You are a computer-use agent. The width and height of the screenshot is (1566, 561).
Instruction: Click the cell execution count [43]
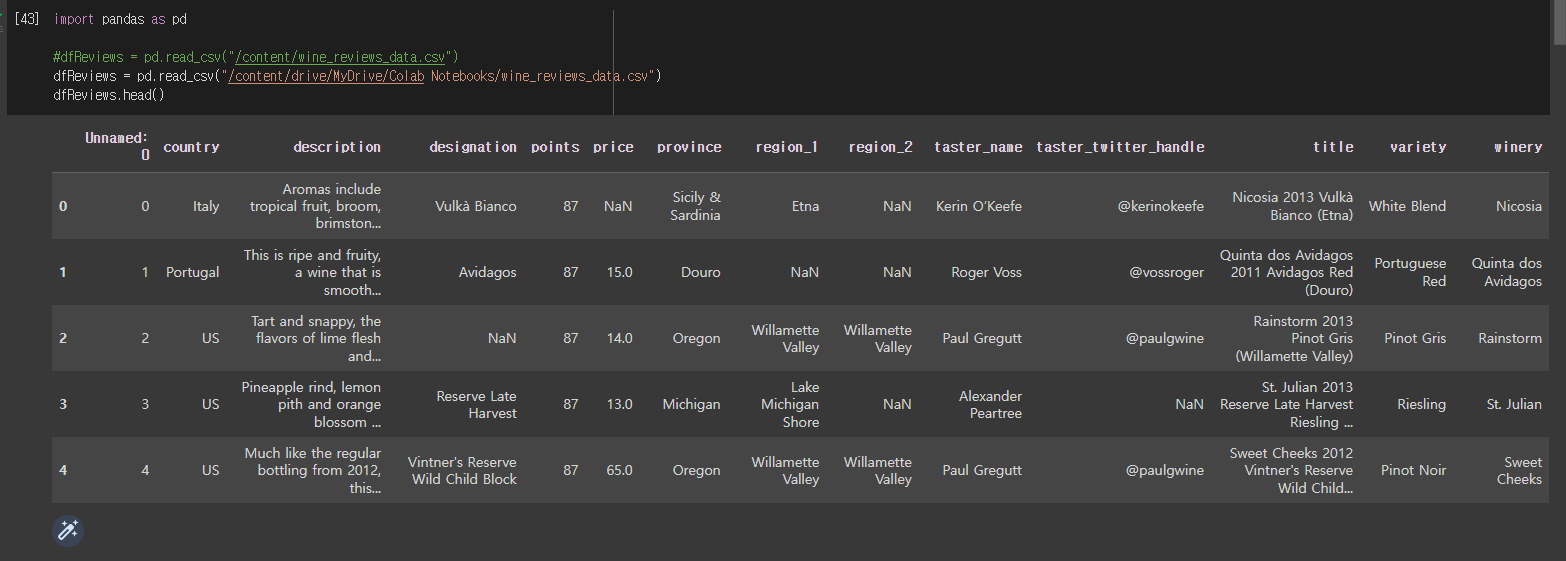click(27, 19)
